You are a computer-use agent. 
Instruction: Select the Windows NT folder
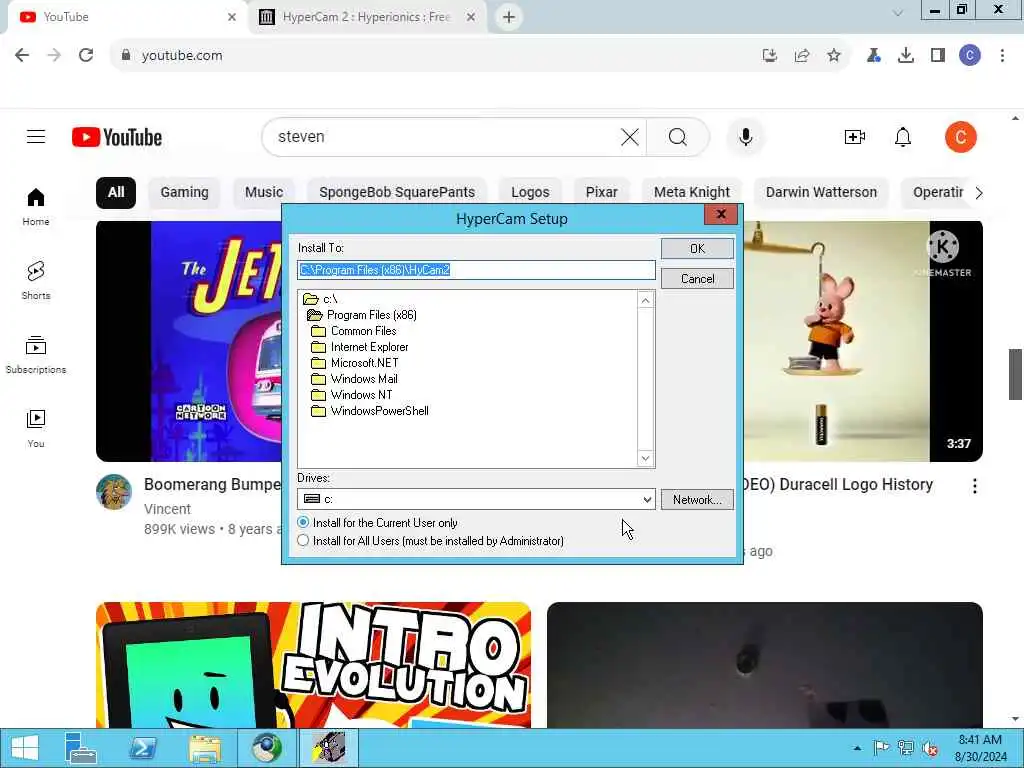tap(352, 395)
